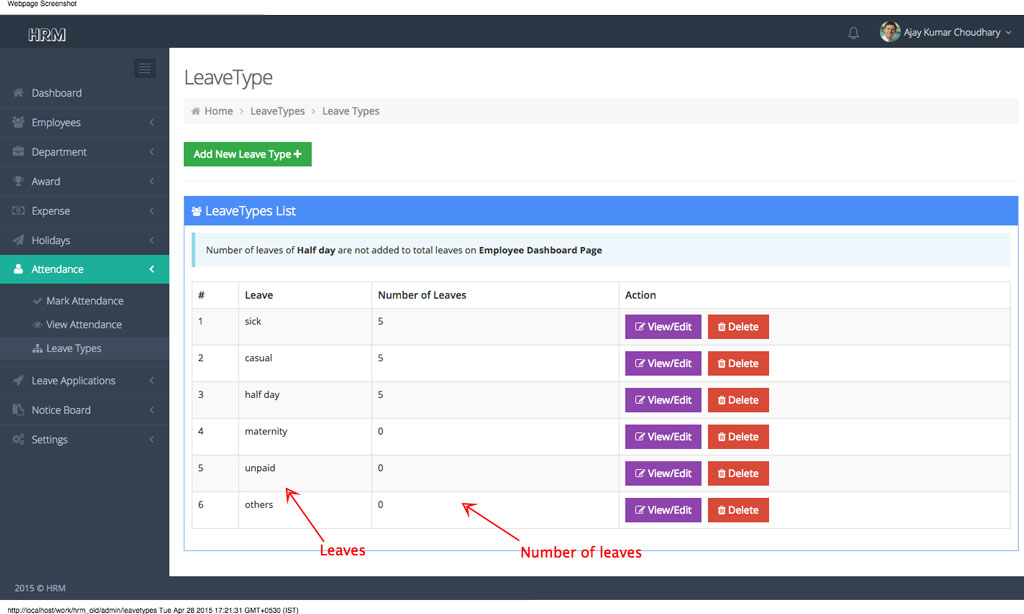
Task: Click the Award trophy icon
Action: (x=18, y=182)
